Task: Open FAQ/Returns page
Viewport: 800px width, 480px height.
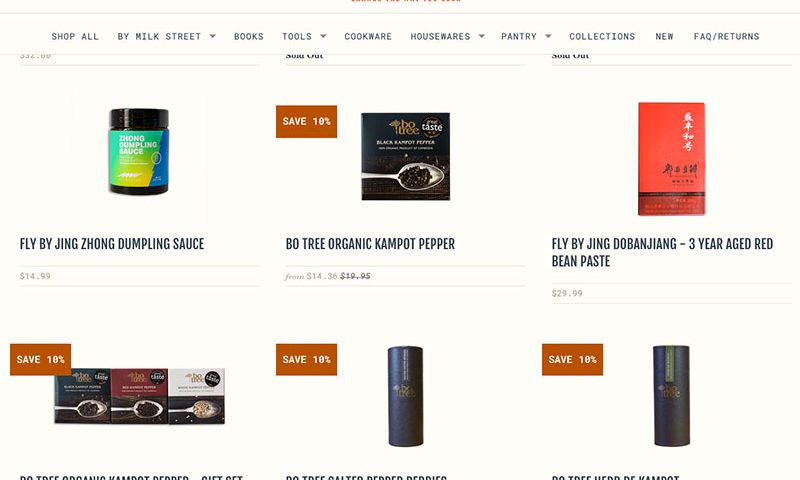Action: [x=726, y=36]
